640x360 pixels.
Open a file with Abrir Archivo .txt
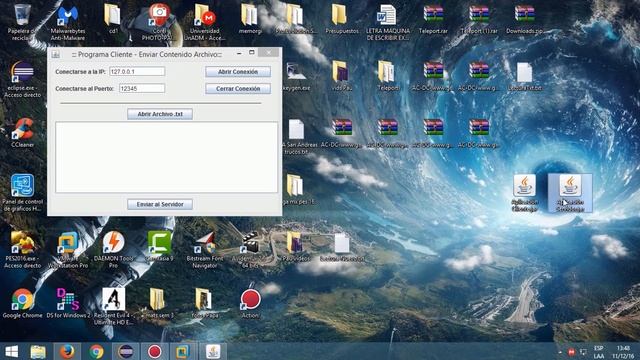tap(160, 114)
